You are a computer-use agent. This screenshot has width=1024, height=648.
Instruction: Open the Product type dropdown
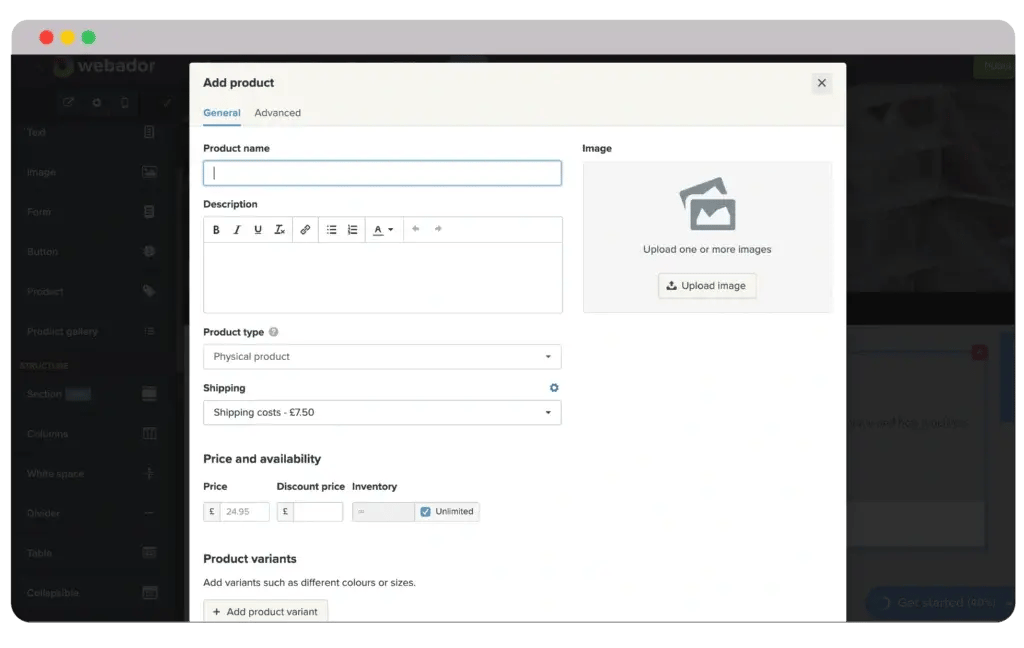coord(381,357)
